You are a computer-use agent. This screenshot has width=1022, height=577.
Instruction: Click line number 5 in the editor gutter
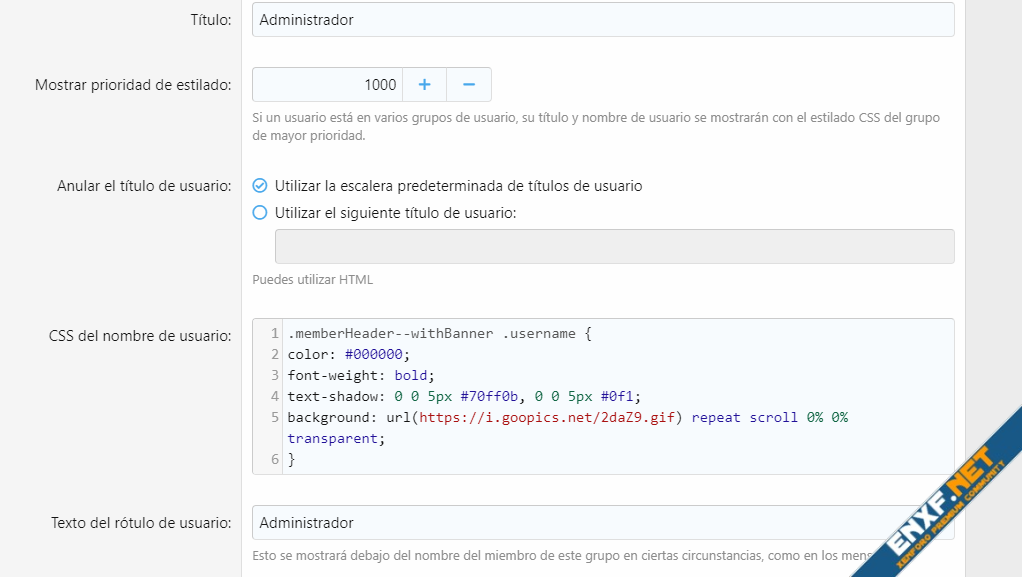click(274, 417)
